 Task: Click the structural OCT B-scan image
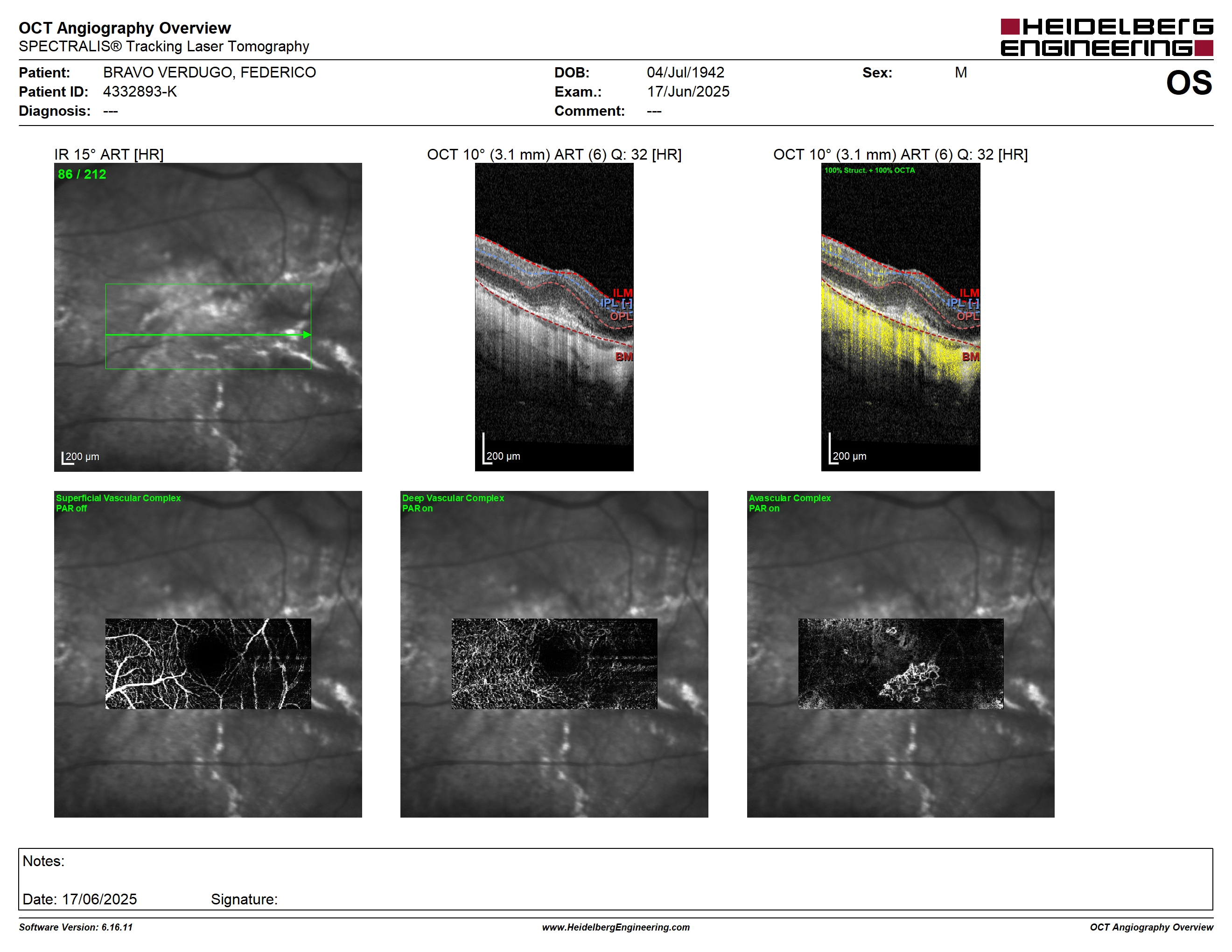[554, 317]
